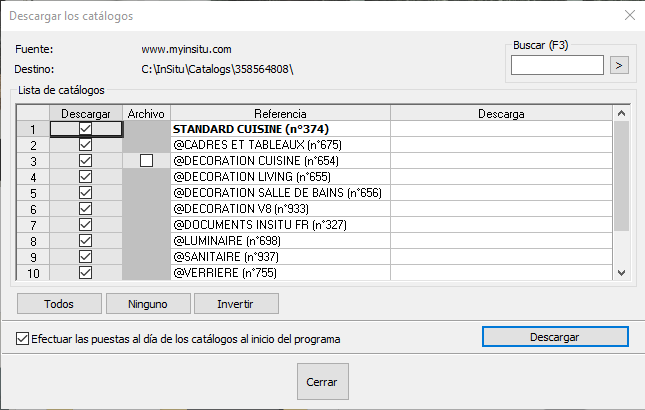
Task: Click Invertir to invert selection
Action: [236, 303]
